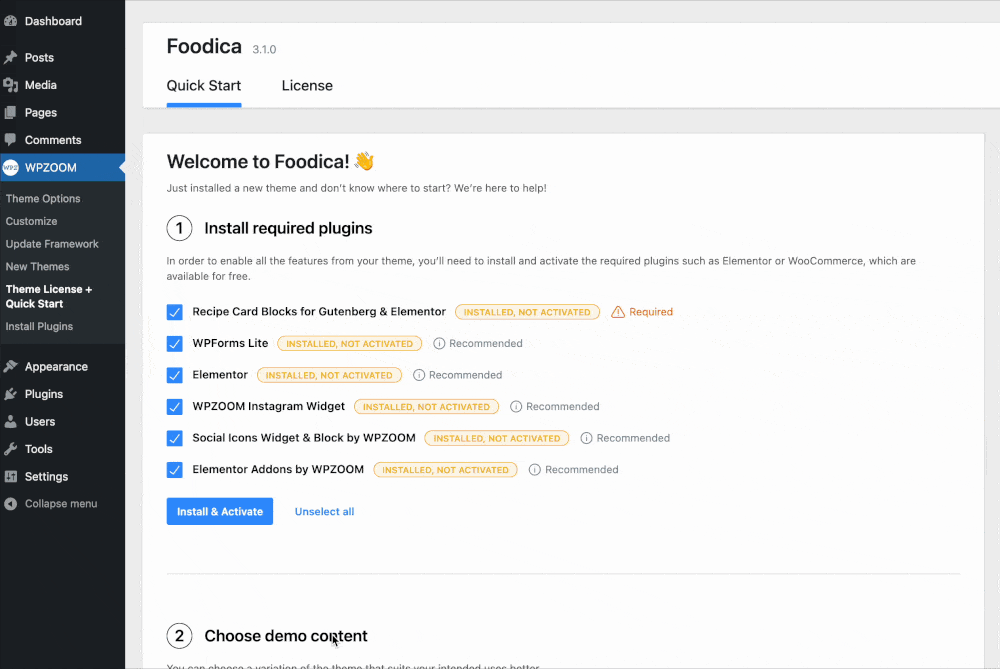Open the Users menu link
1000x669 pixels.
(40, 422)
